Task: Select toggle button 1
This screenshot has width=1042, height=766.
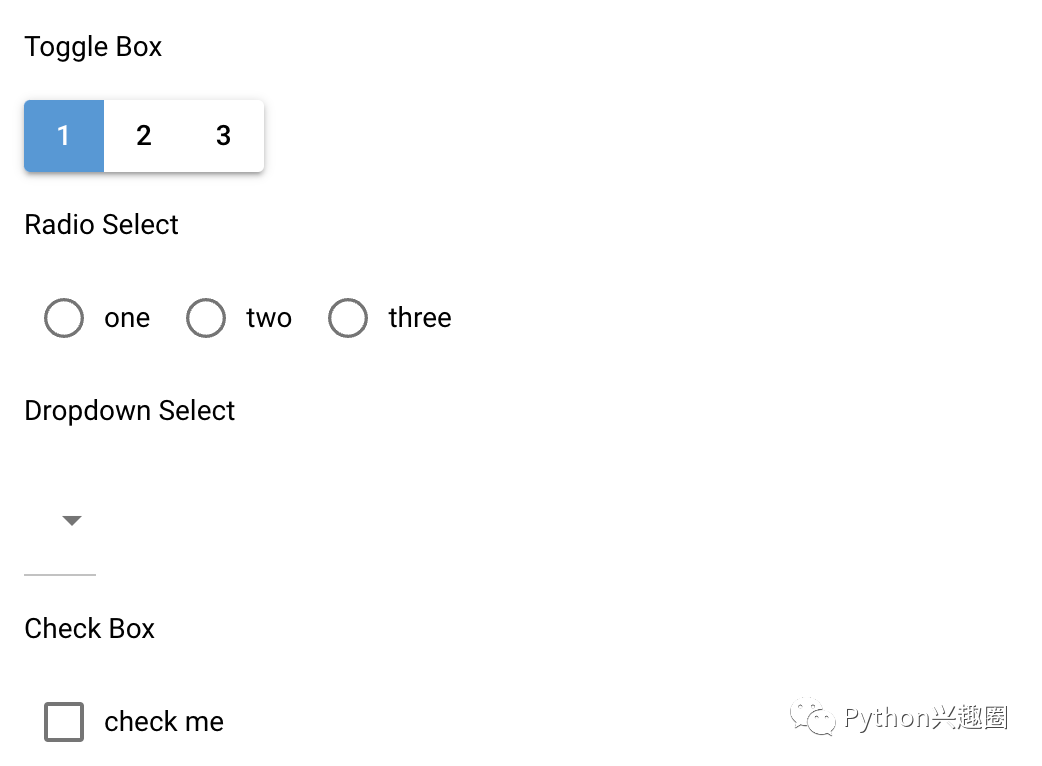Action: (x=64, y=136)
